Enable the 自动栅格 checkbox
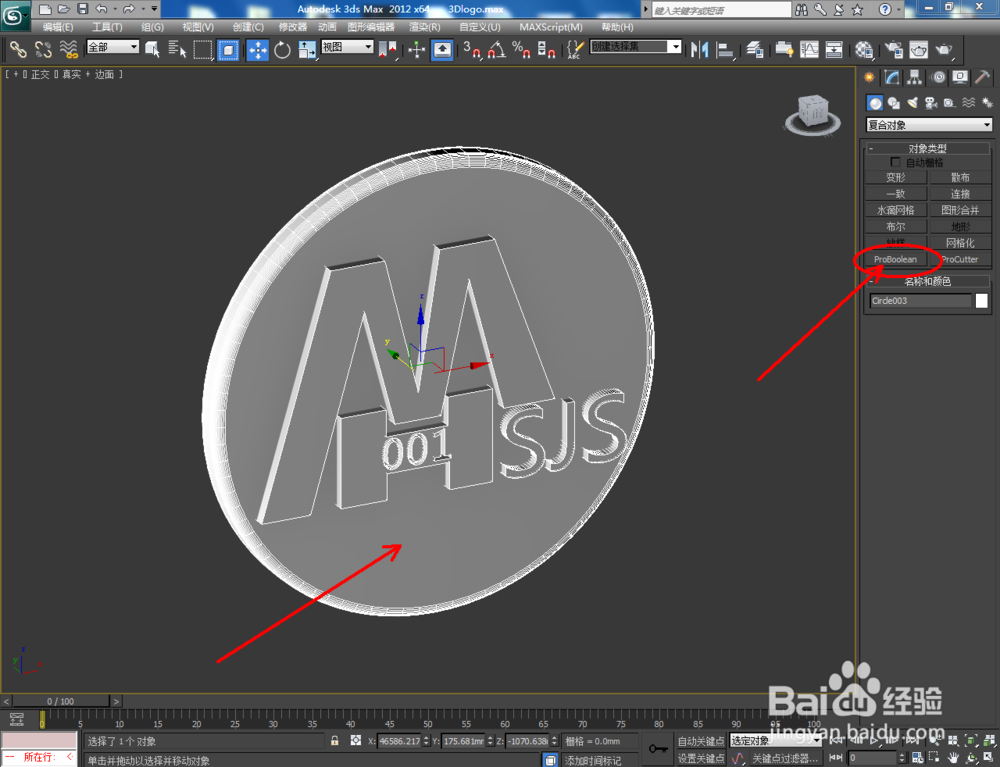Viewport: 1000px width, 767px height. tap(895, 163)
